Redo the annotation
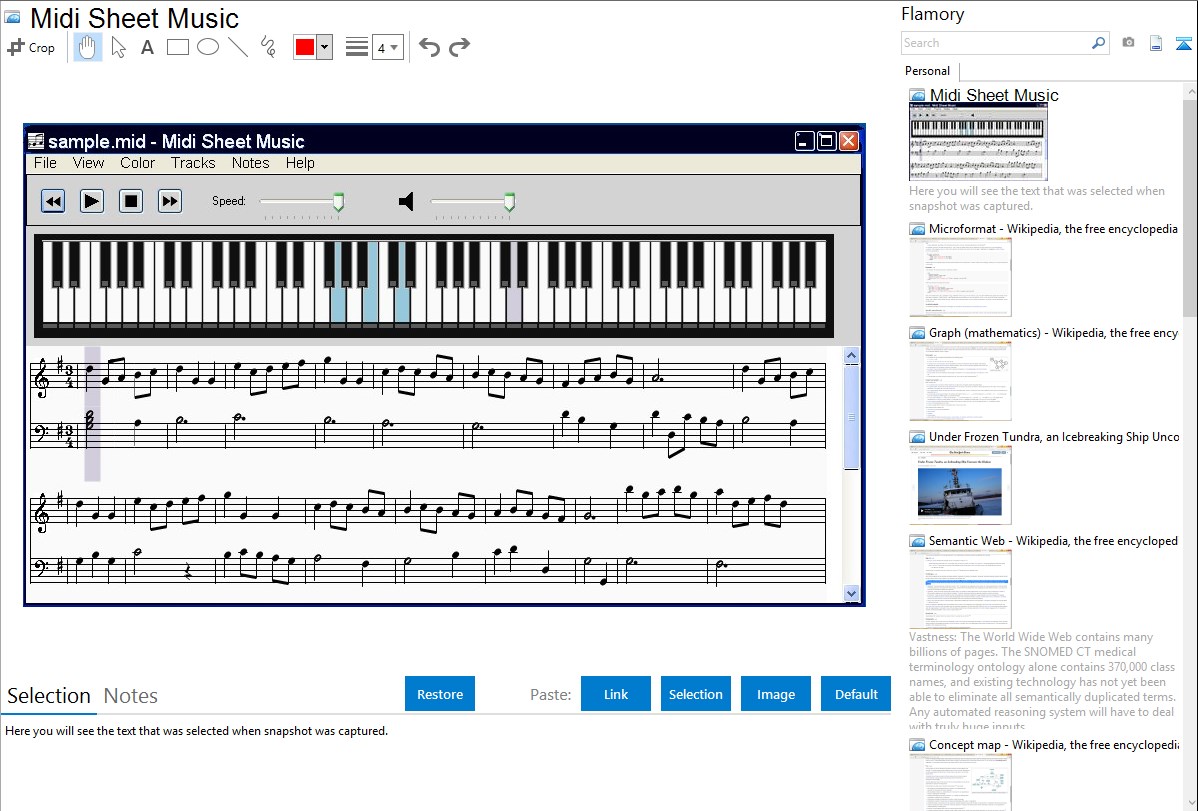This screenshot has height=811, width=1198. pos(459,47)
